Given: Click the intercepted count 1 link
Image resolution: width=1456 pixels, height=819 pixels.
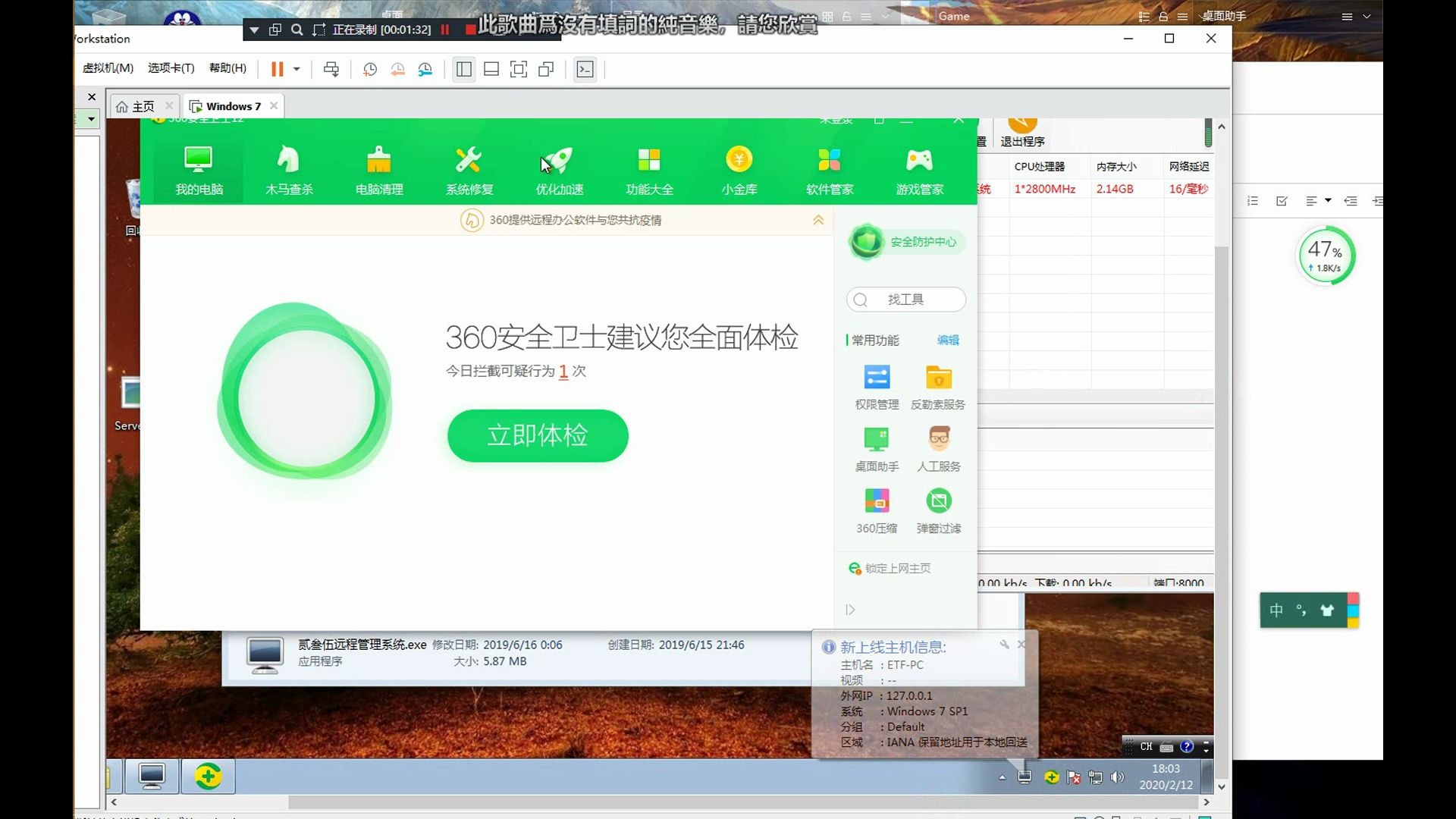Looking at the screenshot, I should pyautogui.click(x=563, y=371).
